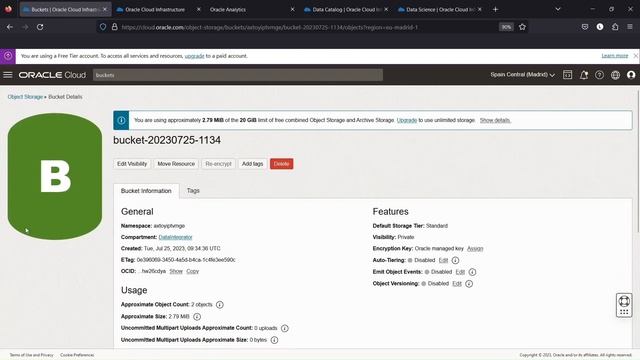The height and width of the screenshot is (360, 640).
Task: Open the Oracle Cloud navigation hamburger menu
Action: (x=8, y=75)
